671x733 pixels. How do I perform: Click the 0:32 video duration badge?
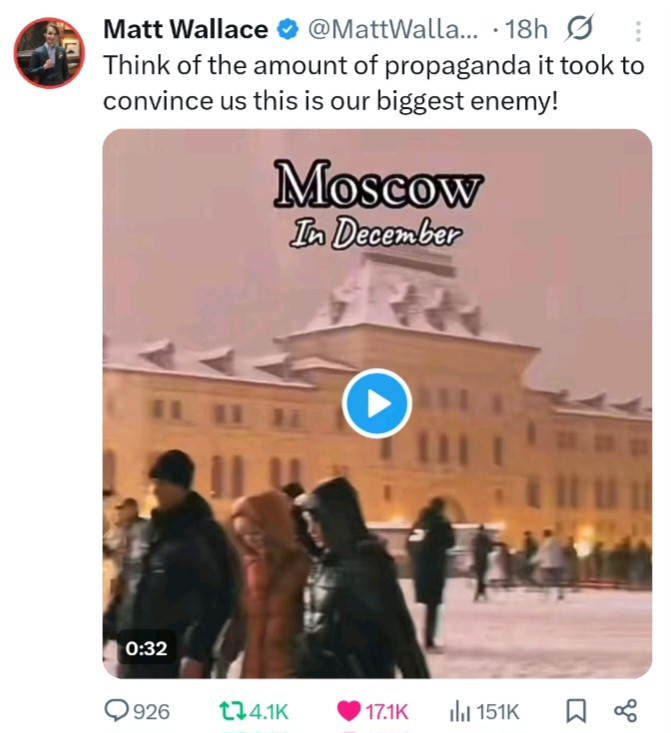pyautogui.click(x=146, y=648)
